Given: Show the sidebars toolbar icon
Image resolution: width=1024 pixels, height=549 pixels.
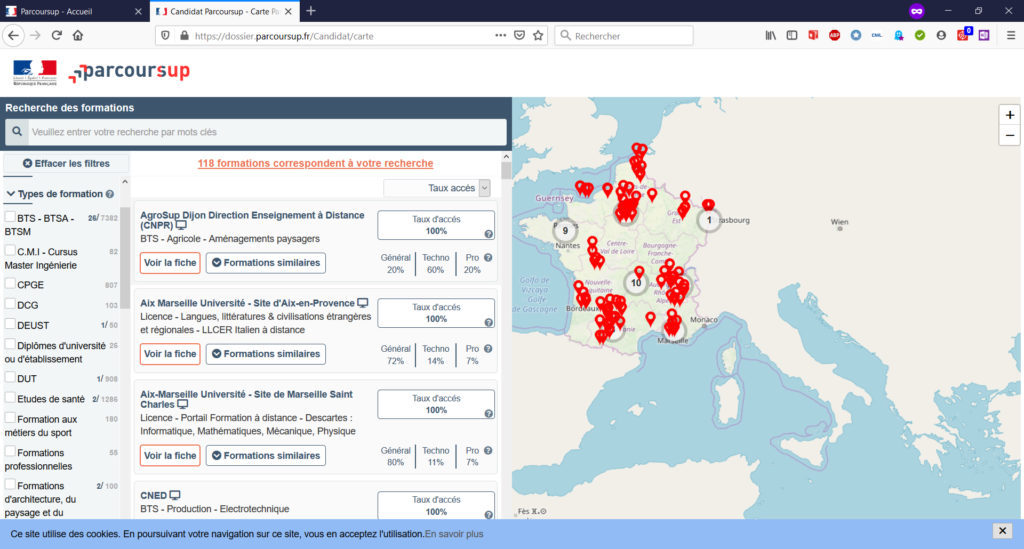Looking at the screenshot, I should [792, 36].
